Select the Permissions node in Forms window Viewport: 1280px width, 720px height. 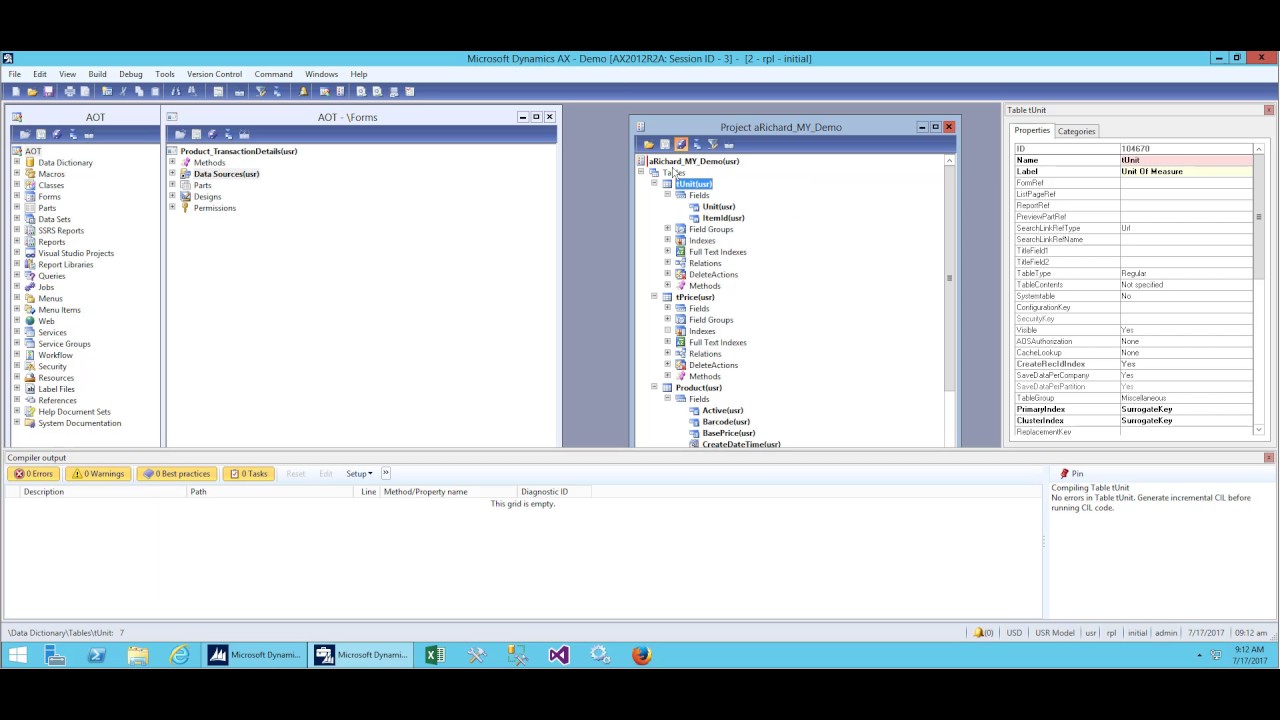pyautogui.click(x=214, y=208)
